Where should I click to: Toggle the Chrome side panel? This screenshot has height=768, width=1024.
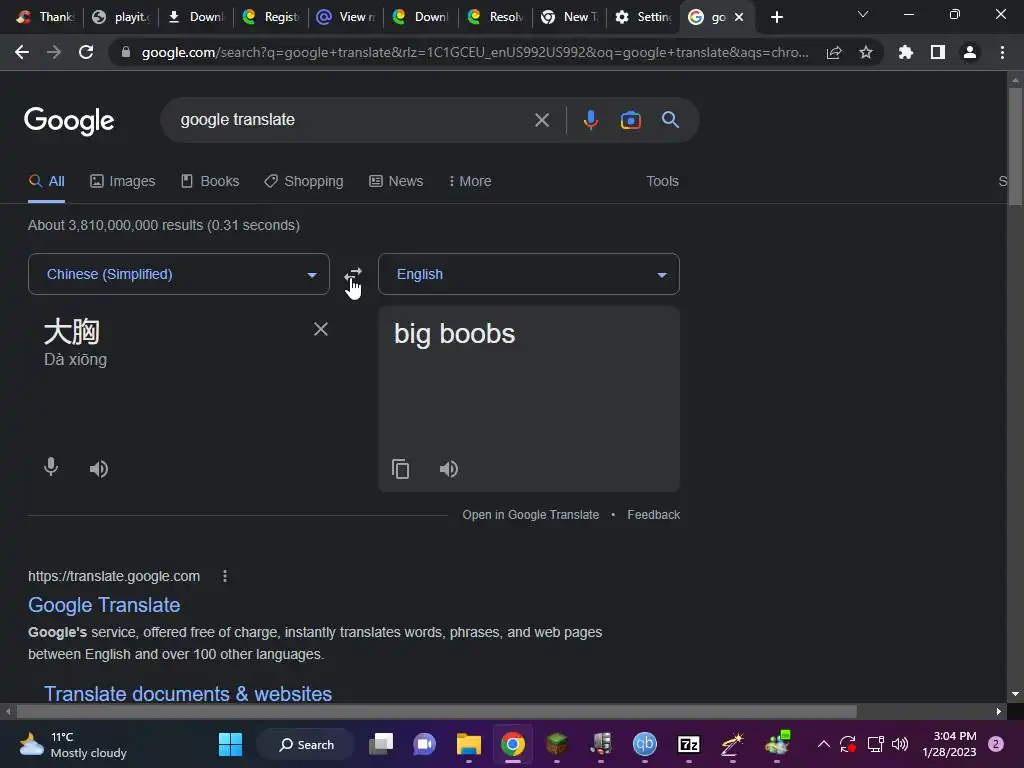click(x=938, y=52)
